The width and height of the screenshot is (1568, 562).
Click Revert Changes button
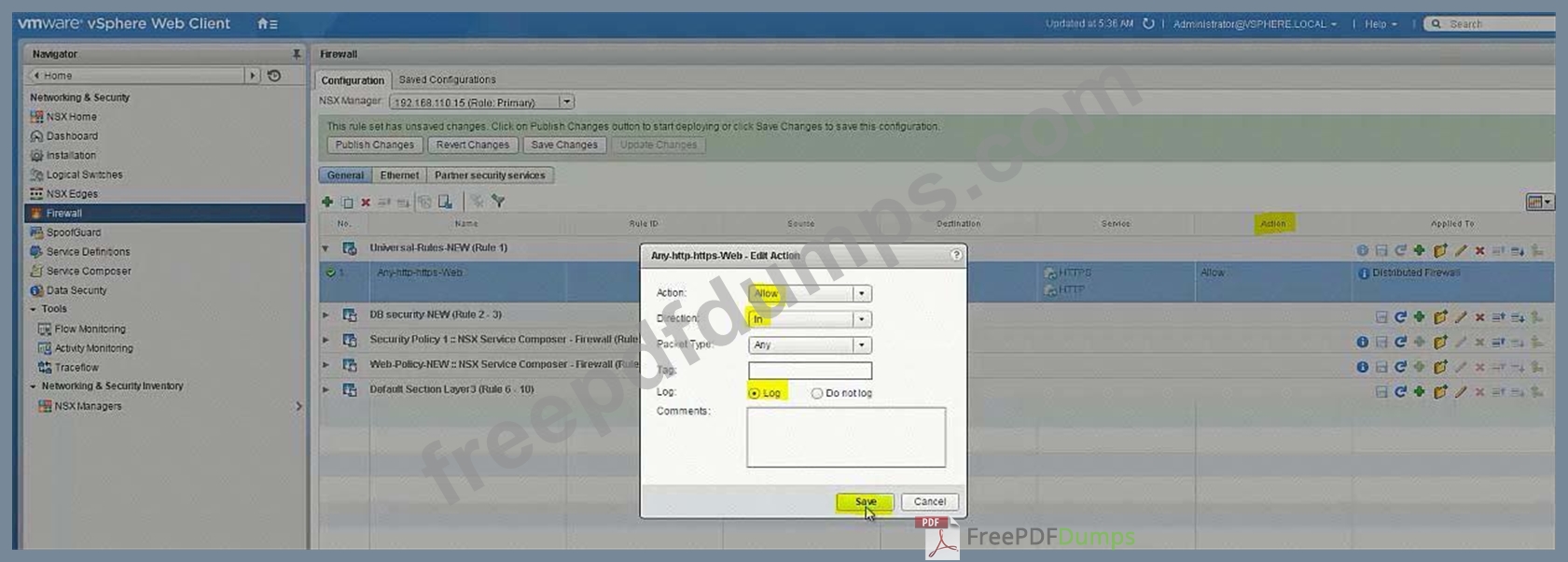tap(472, 145)
